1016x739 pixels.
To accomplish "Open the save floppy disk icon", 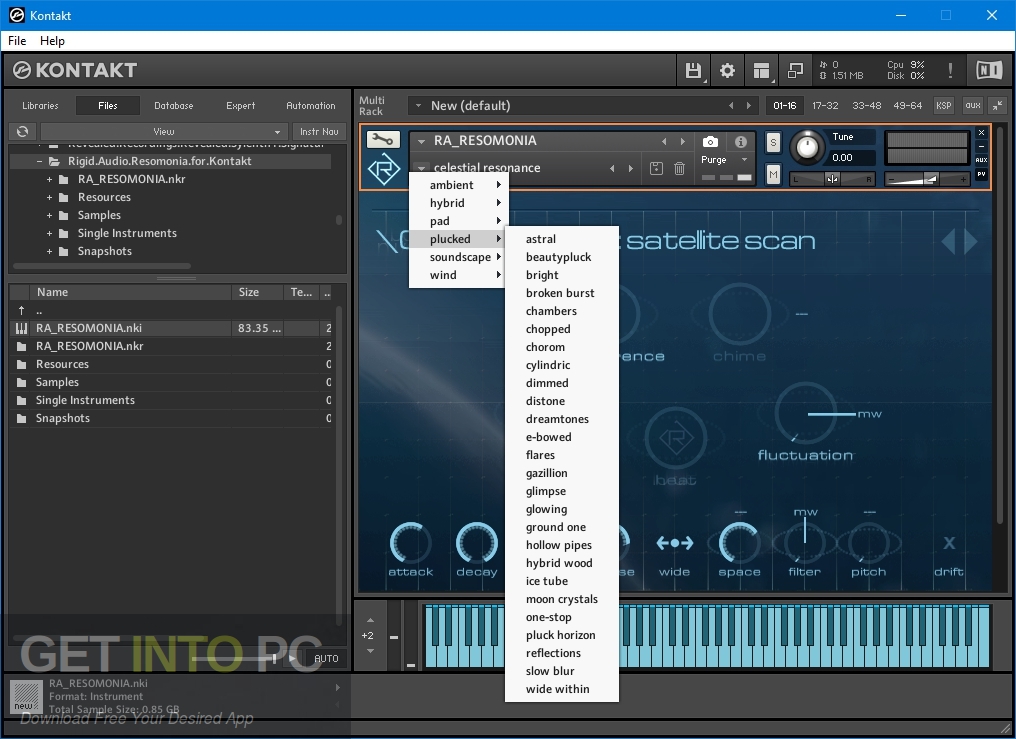I will (x=693, y=70).
